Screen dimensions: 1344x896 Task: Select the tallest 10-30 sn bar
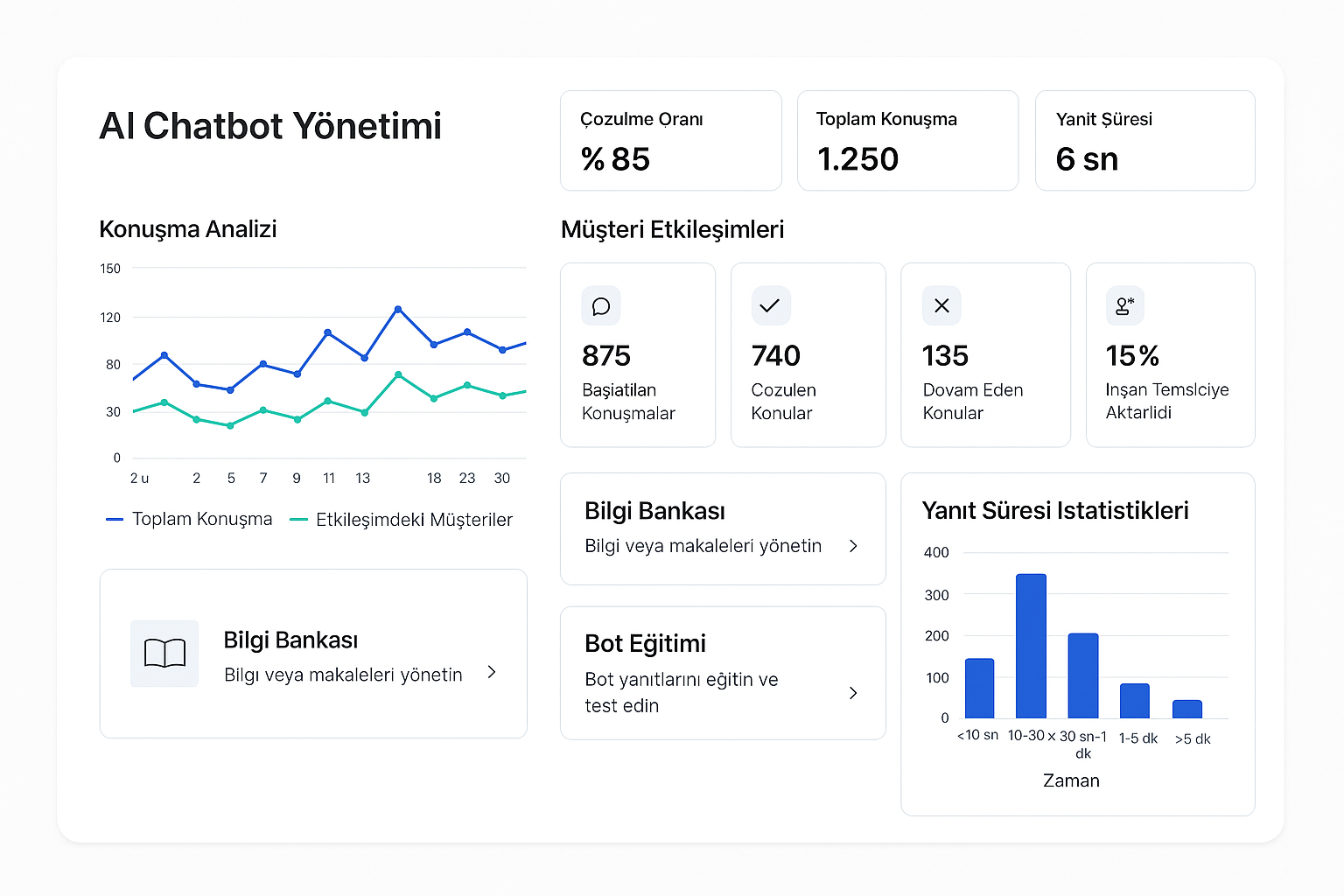1031,646
